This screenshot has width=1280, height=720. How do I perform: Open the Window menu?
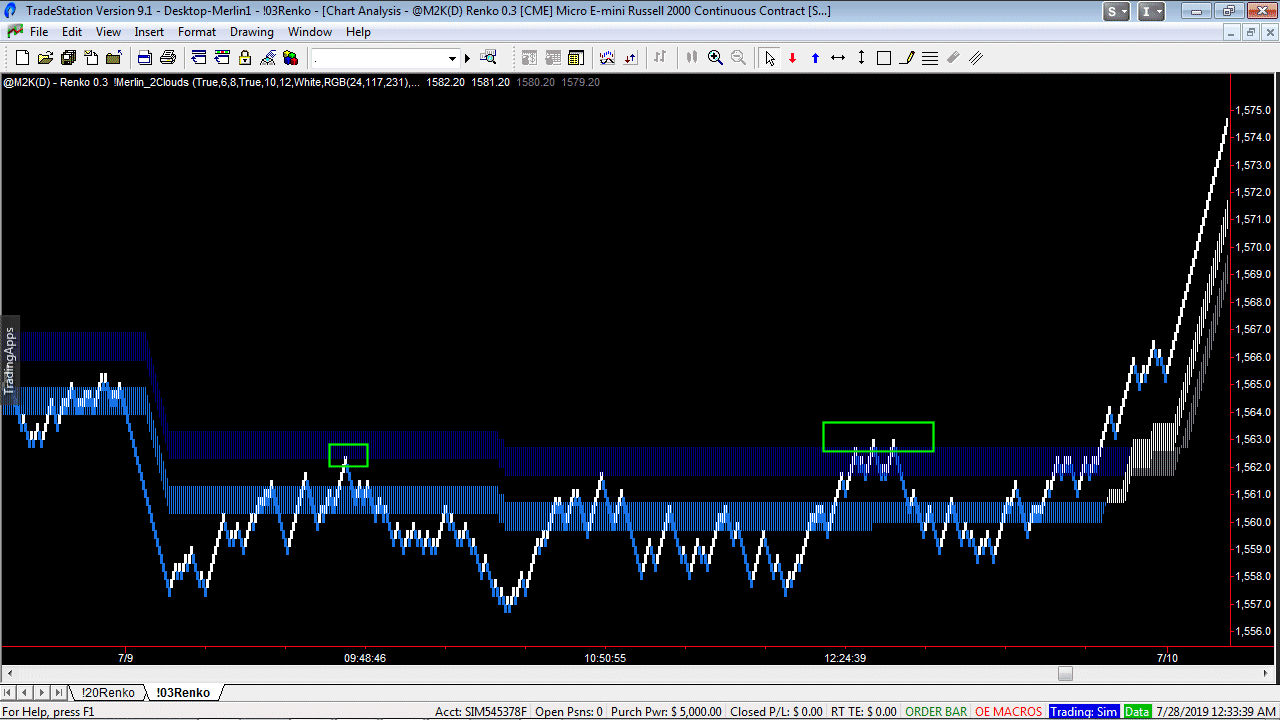[310, 32]
